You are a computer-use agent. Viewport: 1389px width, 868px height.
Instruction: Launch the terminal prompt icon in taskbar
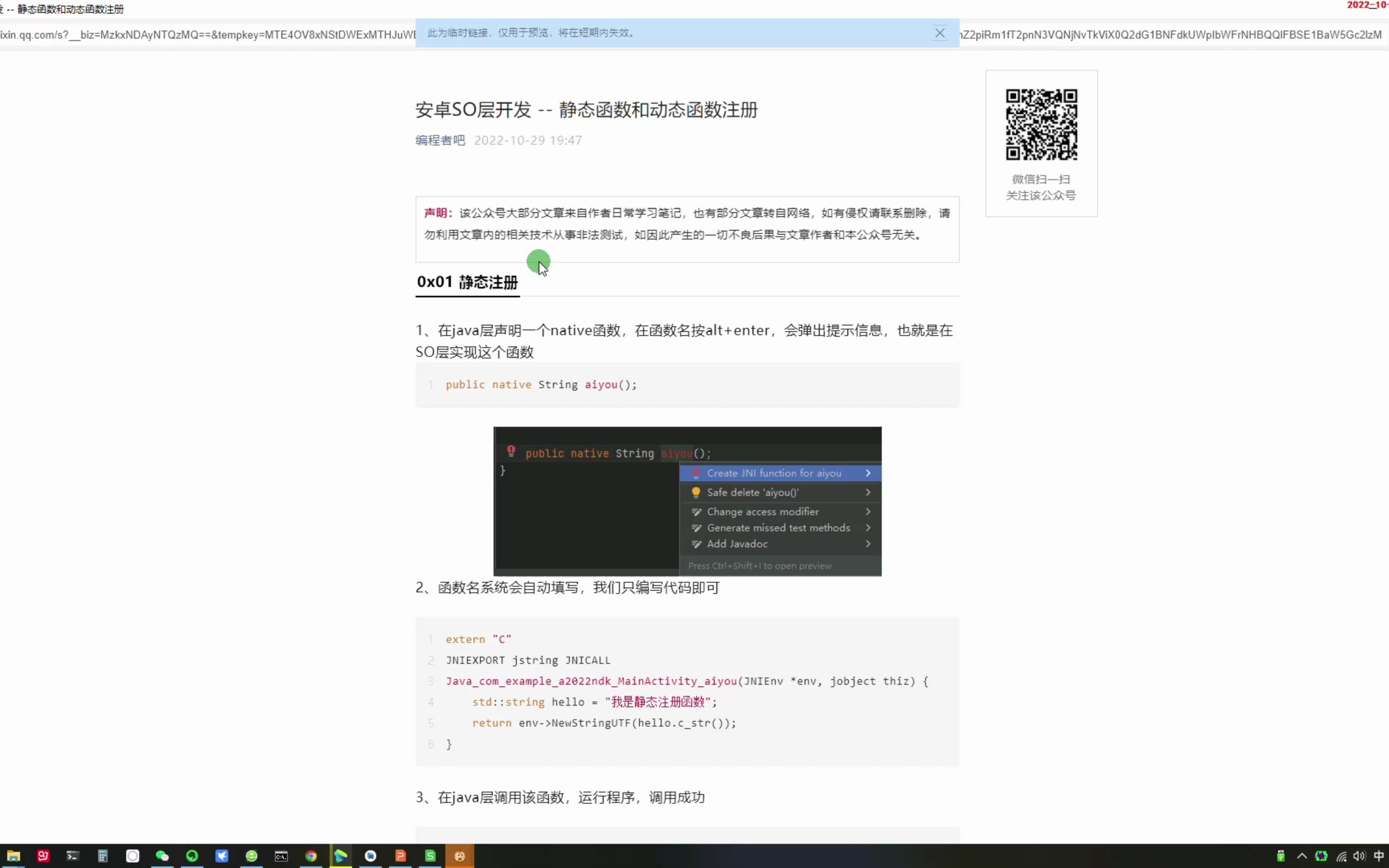click(x=73, y=856)
